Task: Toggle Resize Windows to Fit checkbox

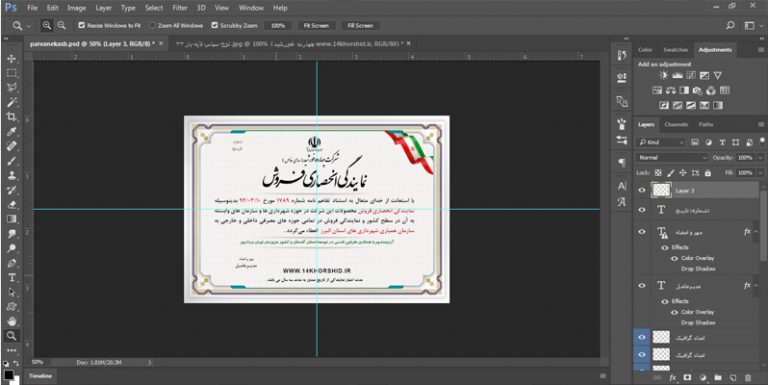Action: (x=82, y=25)
